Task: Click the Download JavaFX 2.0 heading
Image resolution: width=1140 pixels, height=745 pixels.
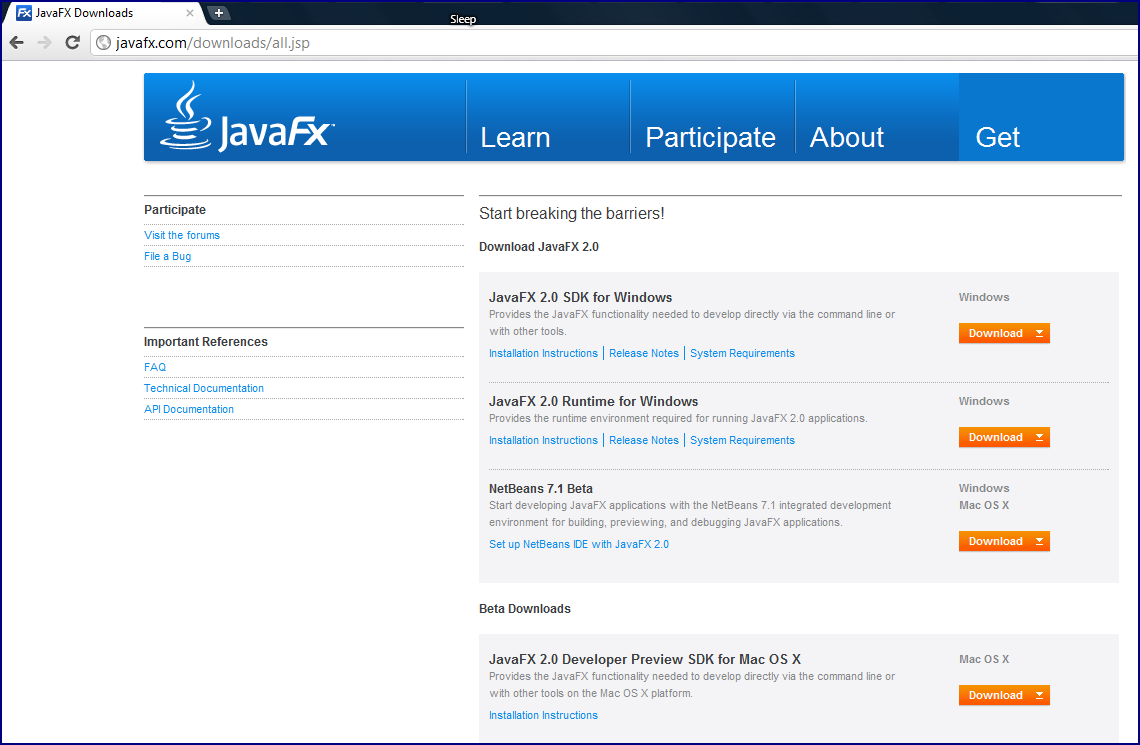Action: 539,247
